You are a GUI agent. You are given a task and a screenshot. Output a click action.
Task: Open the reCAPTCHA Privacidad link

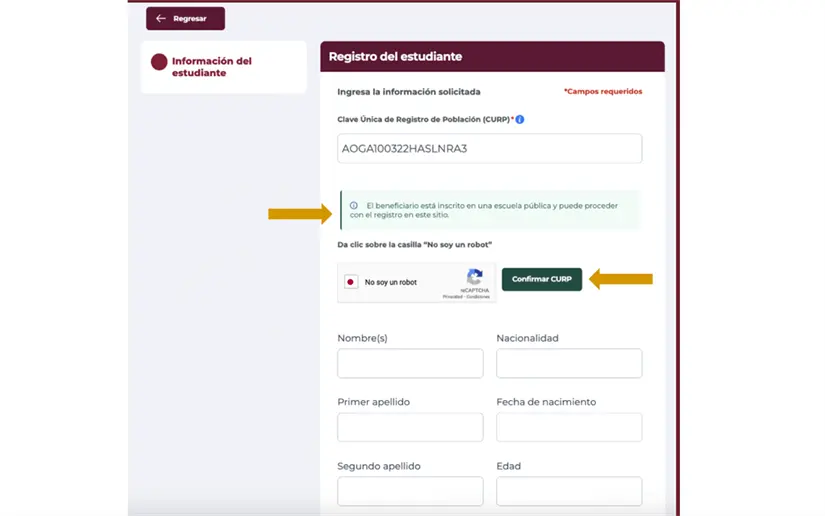coord(452,297)
